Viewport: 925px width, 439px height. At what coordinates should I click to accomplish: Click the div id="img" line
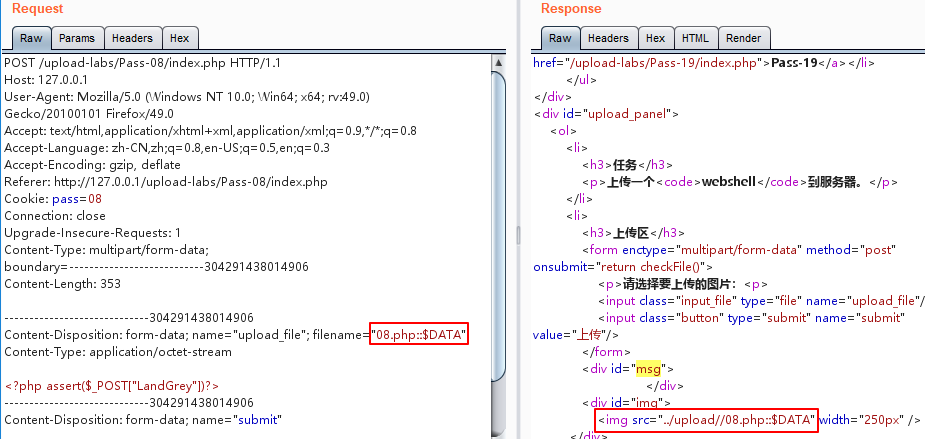626,403
